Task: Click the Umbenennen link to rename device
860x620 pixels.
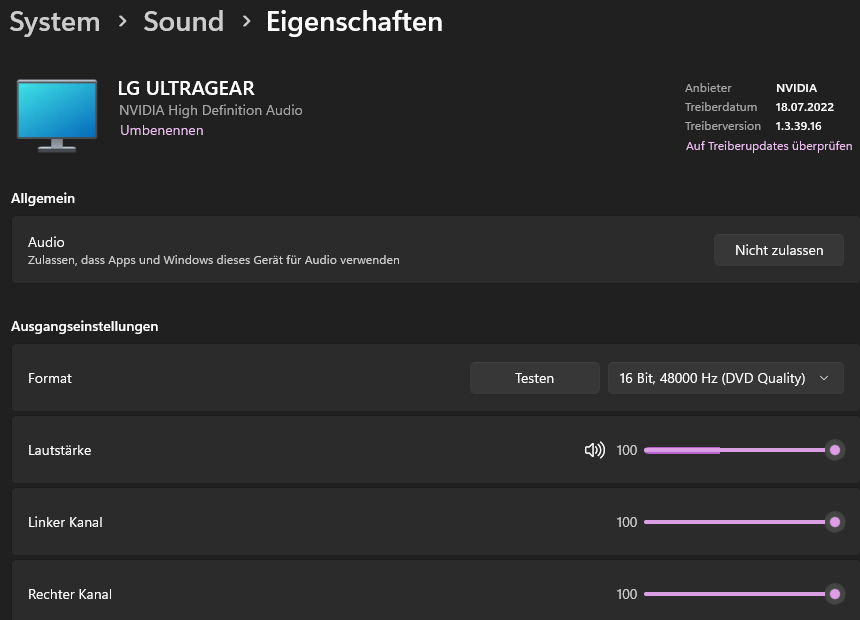Action: coord(162,130)
